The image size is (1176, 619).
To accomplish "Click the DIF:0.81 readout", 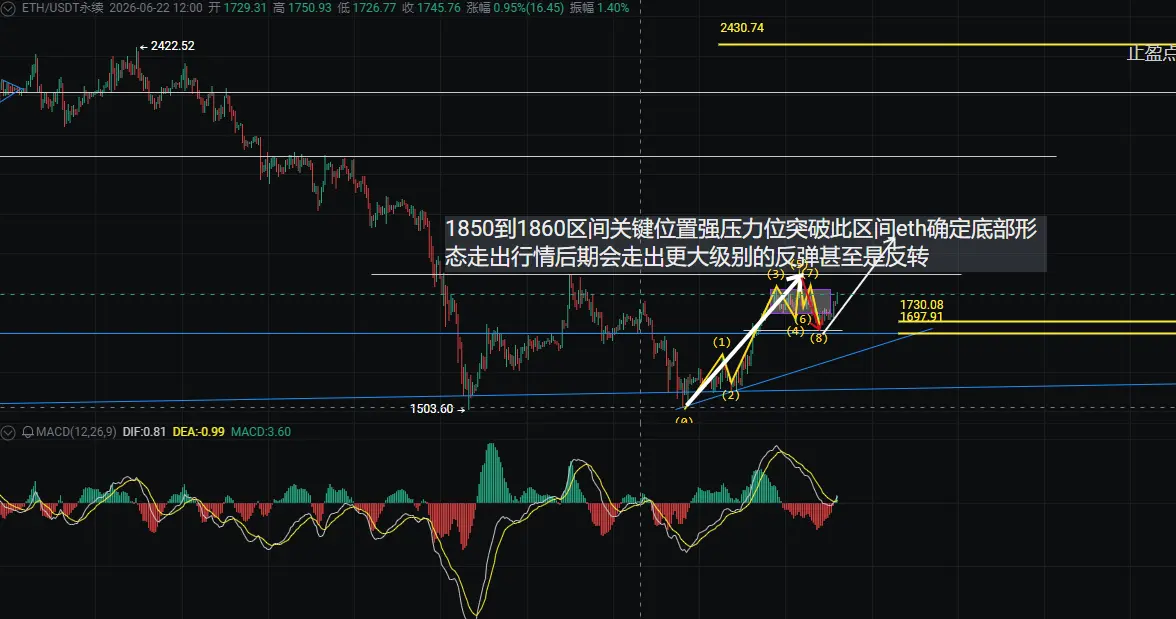I will [144, 432].
